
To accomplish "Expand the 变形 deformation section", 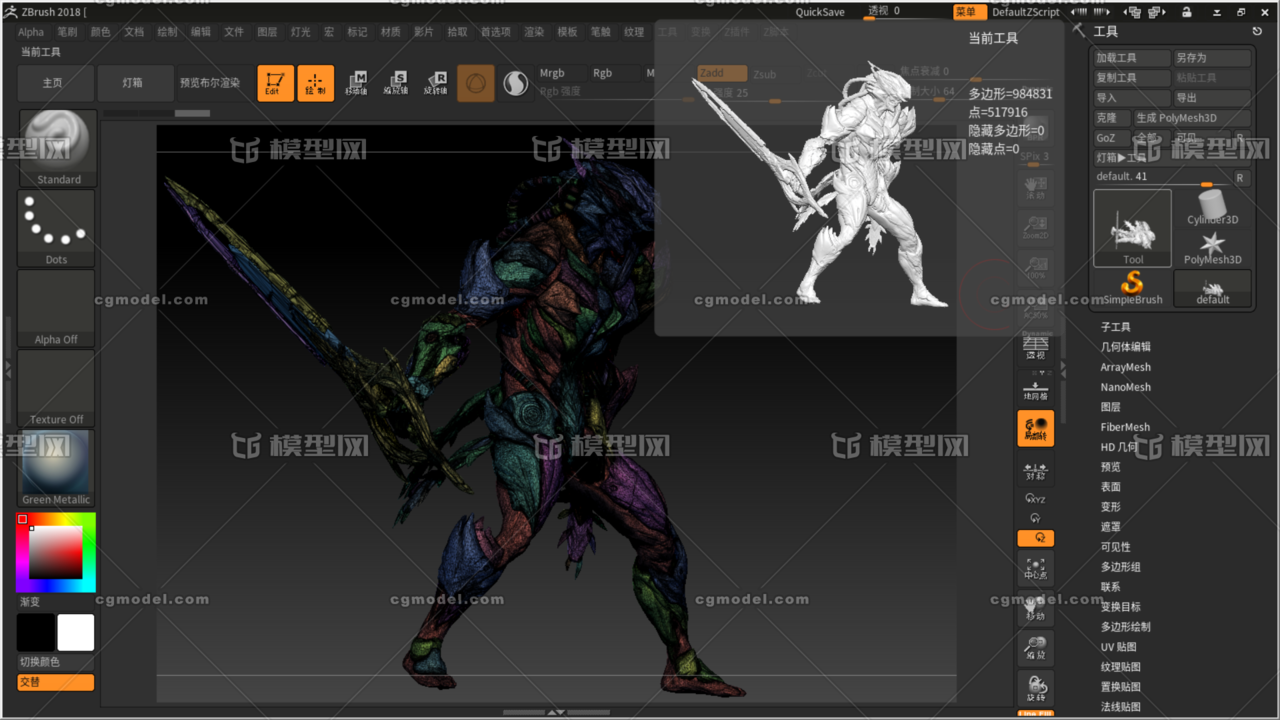I will point(1111,507).
